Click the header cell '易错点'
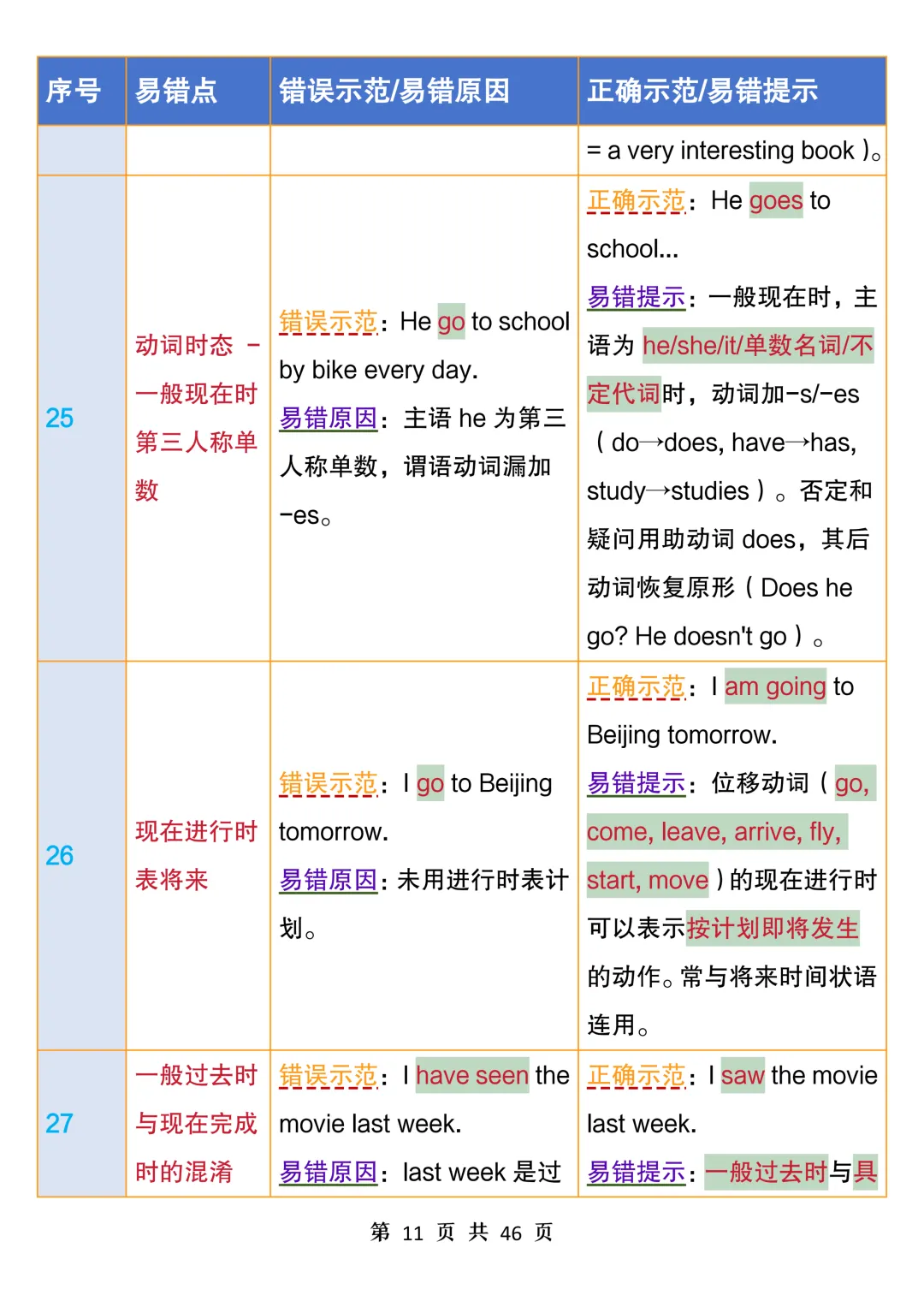The width and height of the screenshot is (924, 1307). coord(198,91)
